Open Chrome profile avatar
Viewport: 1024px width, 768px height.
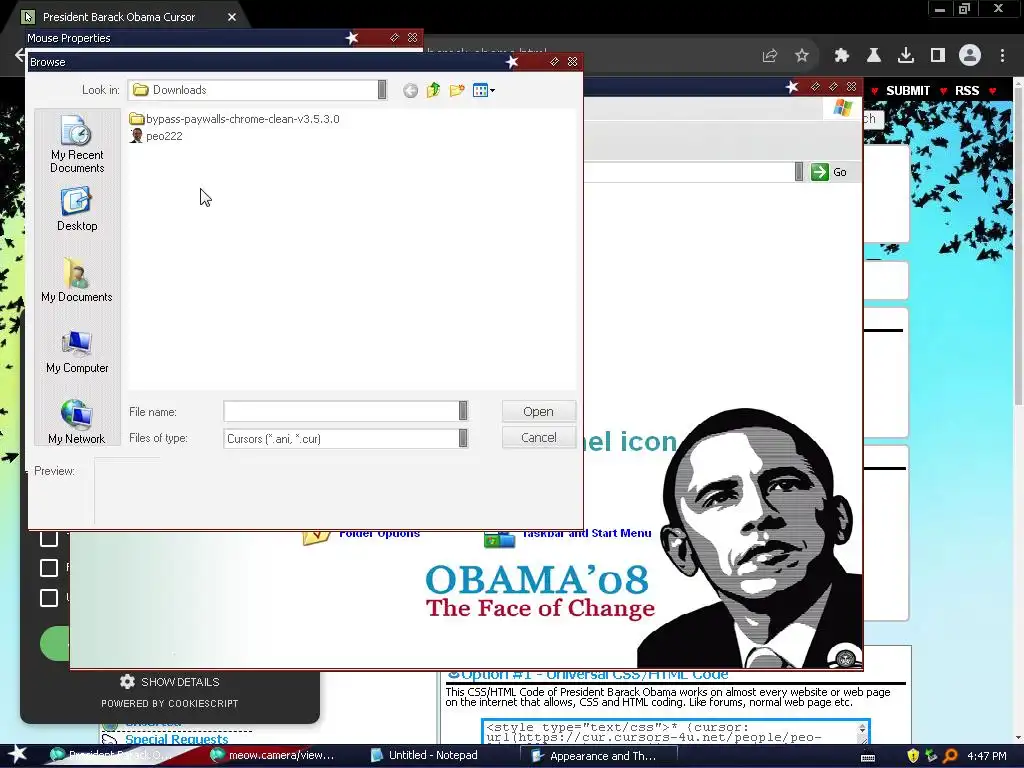tap(970, 56)
